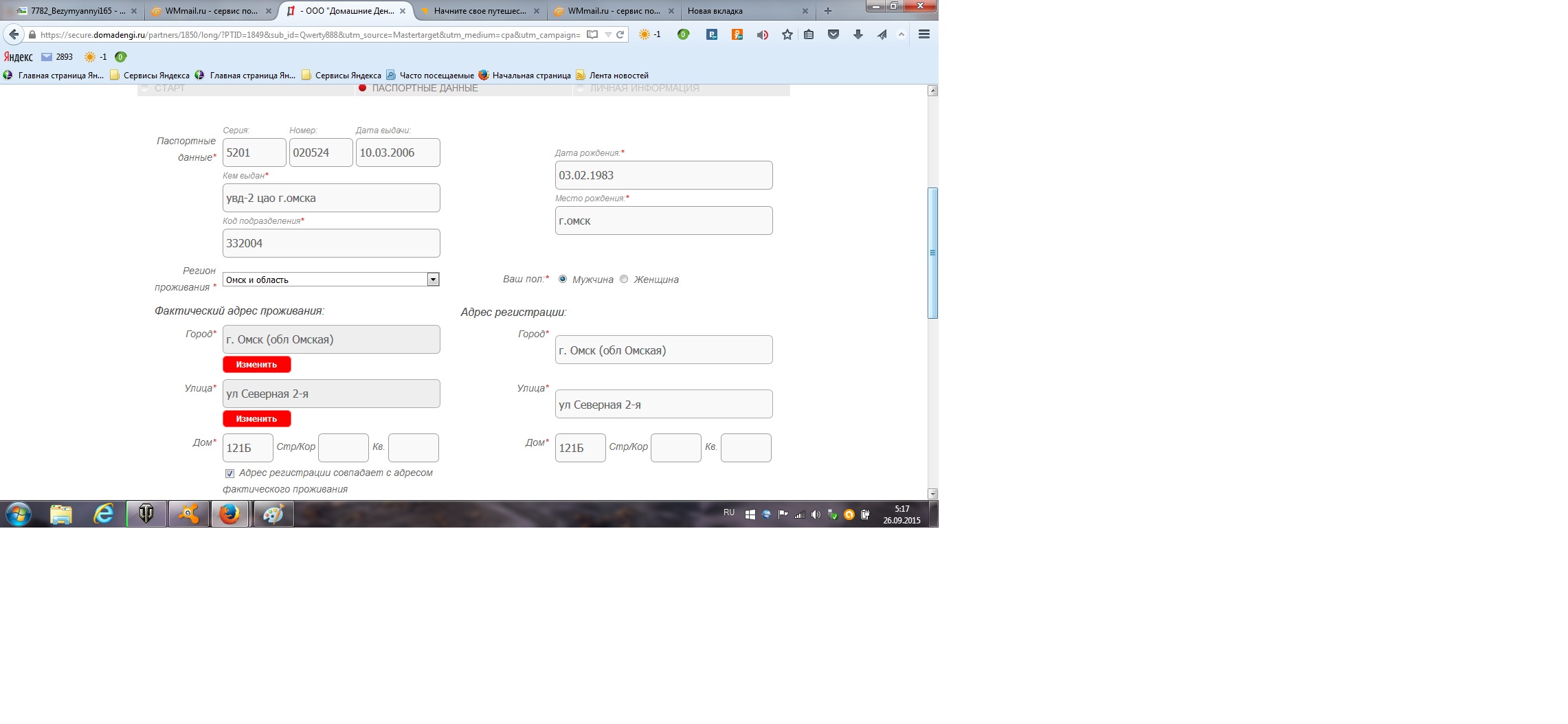Open Avast antivirus from the taskbar
1568x724 pixels.
(188, 514)
